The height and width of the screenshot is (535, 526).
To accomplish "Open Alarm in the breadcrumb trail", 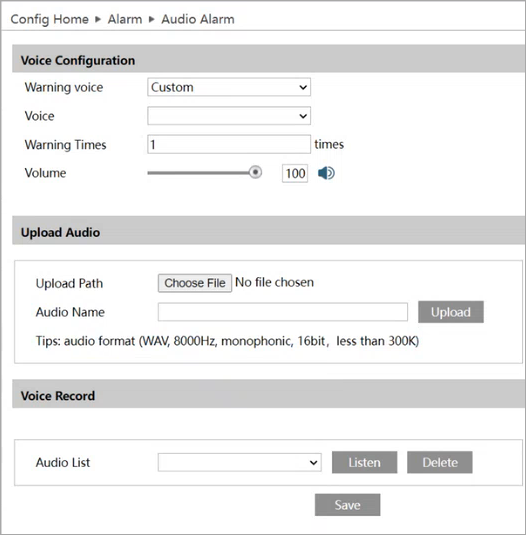I will click(x=125, y=19).
